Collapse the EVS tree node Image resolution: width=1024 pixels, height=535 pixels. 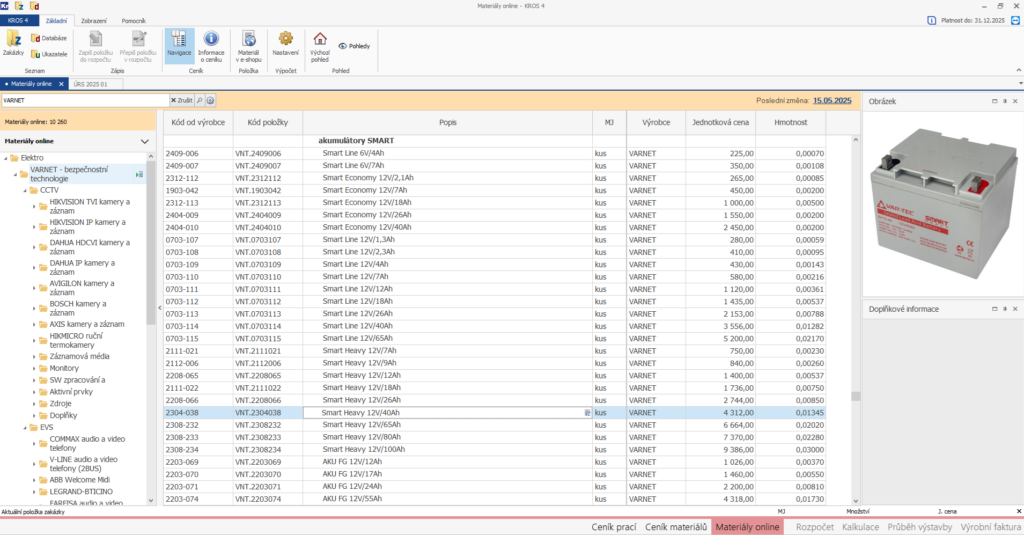click(25, 428)
